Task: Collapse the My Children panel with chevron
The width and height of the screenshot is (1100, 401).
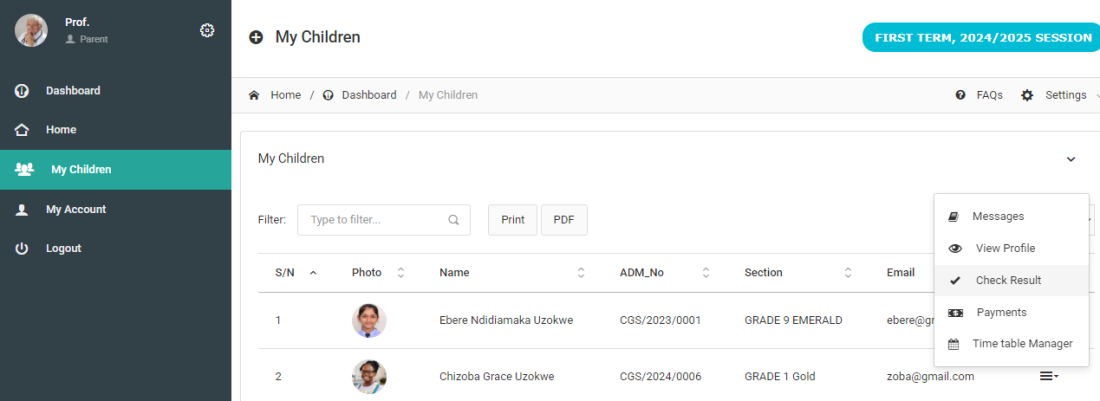Action: coord(1071,159)
